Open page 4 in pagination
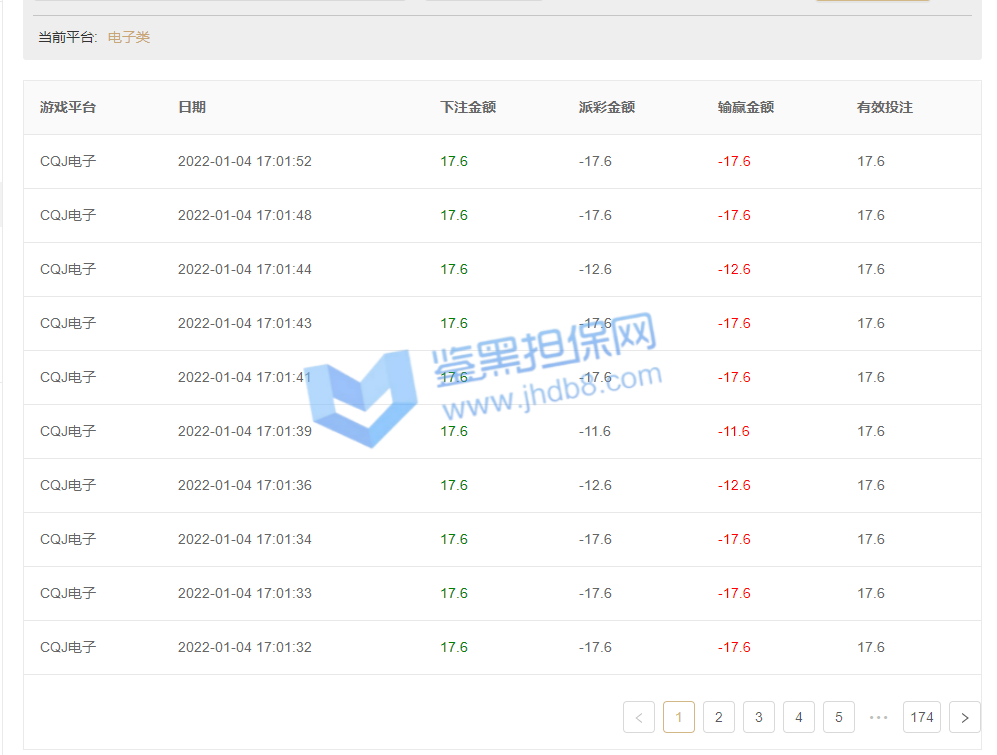This screenshot has width=997, height=755. 798,717
